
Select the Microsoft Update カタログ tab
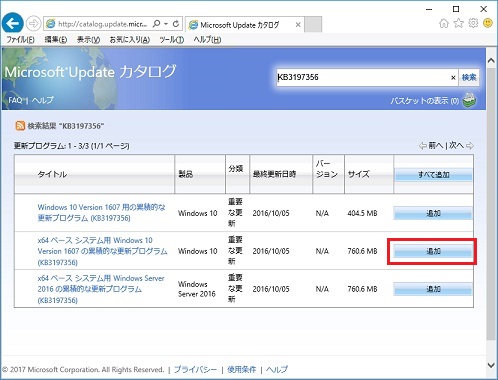point(244,25)
